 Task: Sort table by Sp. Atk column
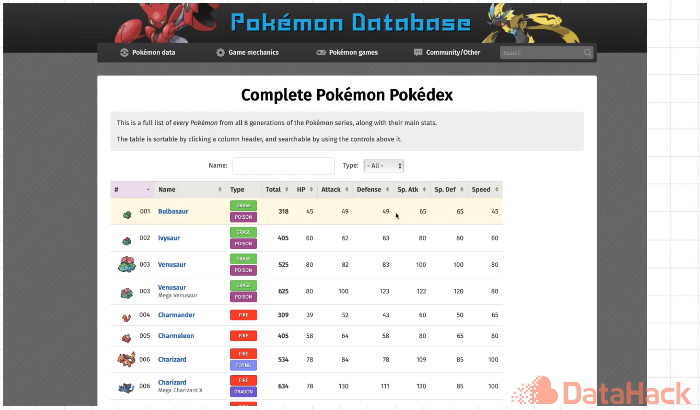coord(412,190)
